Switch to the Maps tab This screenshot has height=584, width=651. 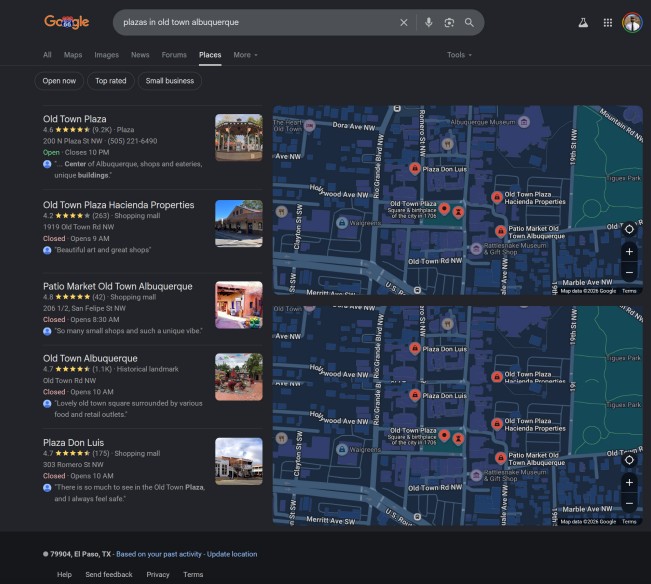(x=73, y=55)
